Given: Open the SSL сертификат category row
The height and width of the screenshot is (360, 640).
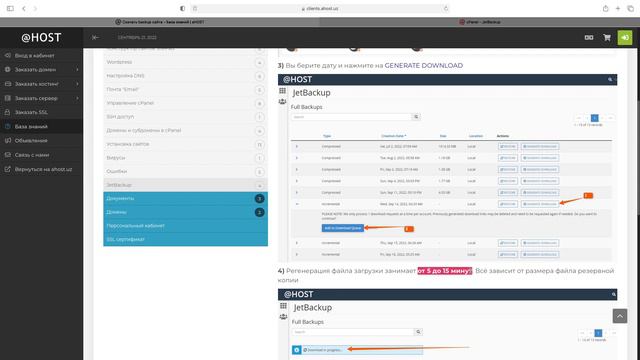Looking at the screenshot, I should [x=185, y=240].
